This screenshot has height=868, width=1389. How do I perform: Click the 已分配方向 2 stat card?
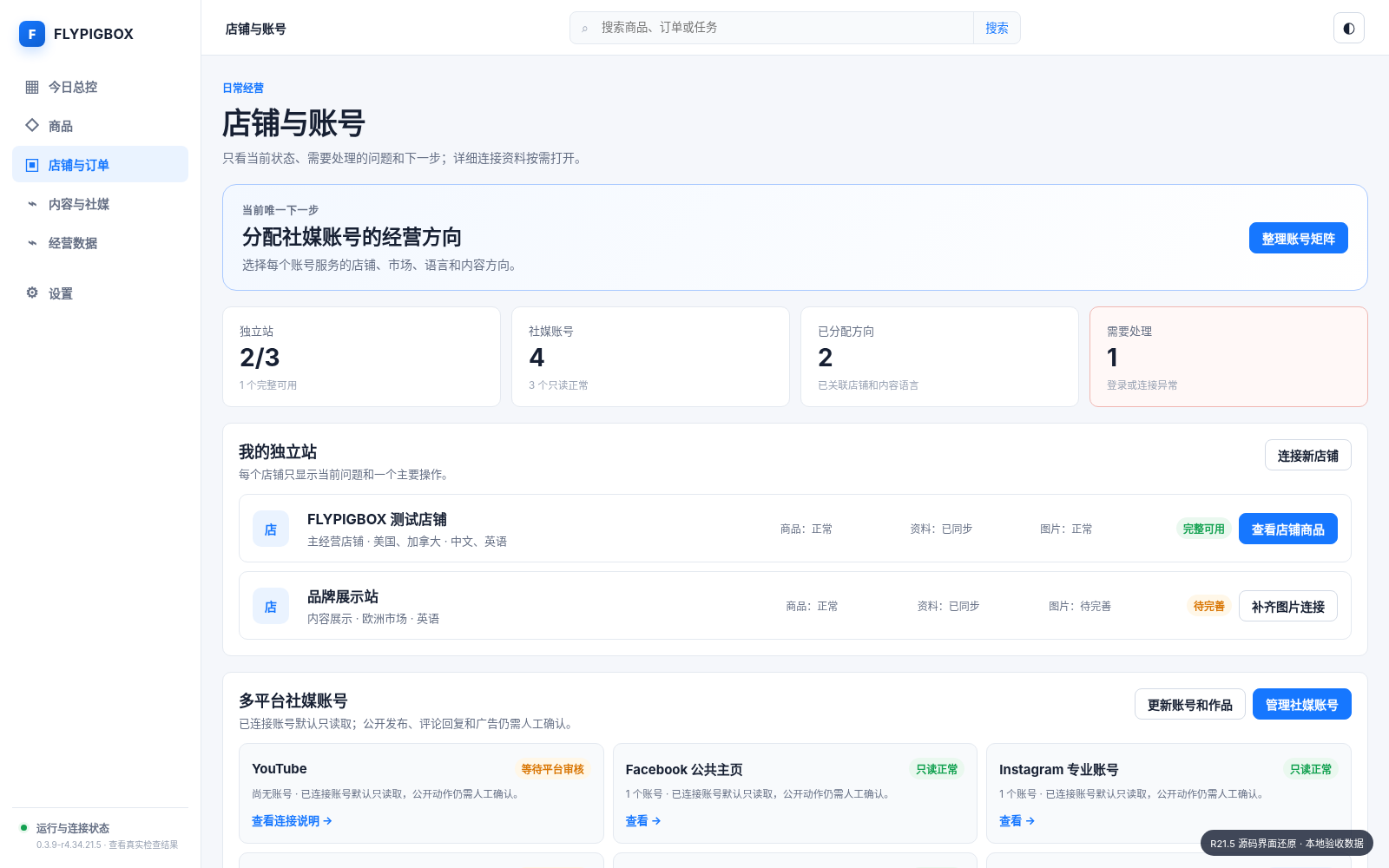(x=939, y=357)
